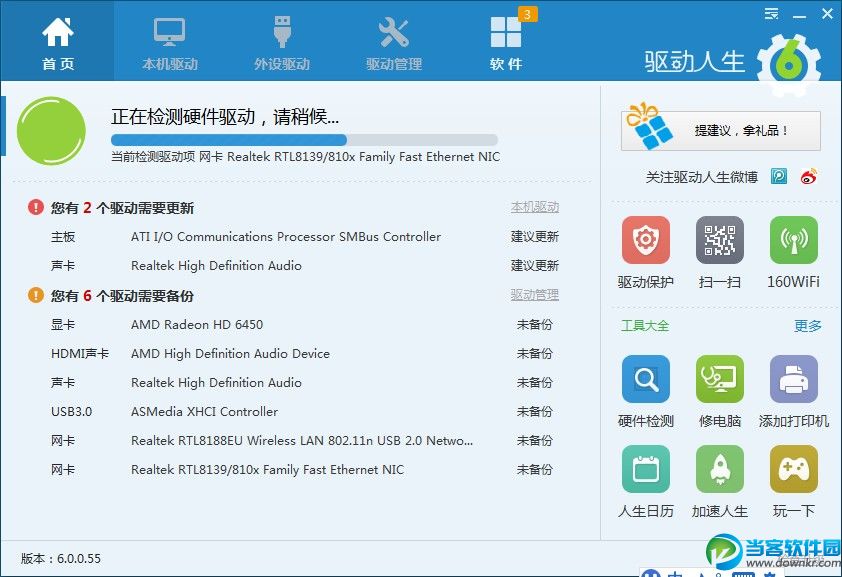Image resolution: width=842 pixels, height=577 pixels.
Task: Click 本机驱动 link beside update notice
Action: click(535, 207)
